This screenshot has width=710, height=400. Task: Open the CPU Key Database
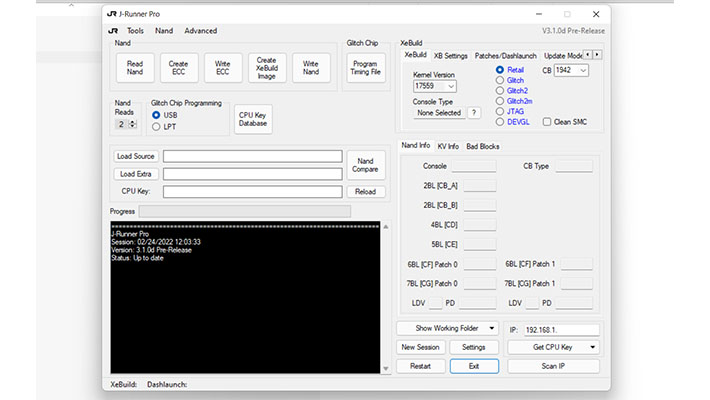click(253, 119)
